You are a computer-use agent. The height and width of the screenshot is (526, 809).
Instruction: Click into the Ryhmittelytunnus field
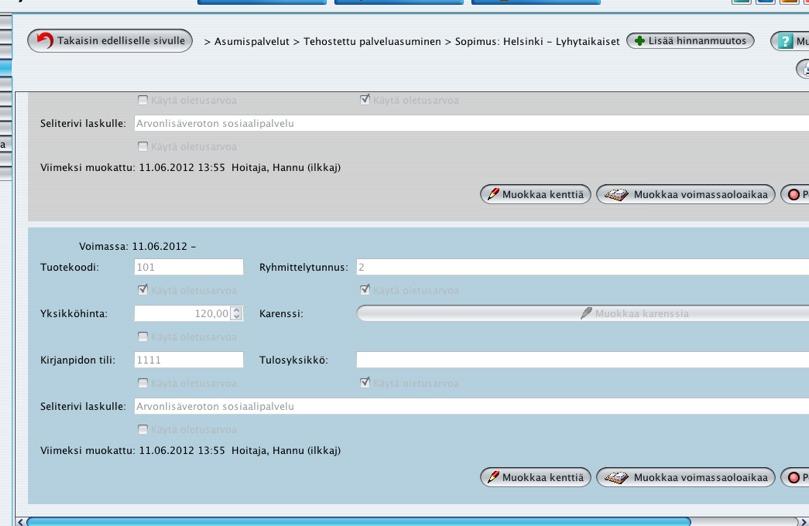[x=583, y=267]
